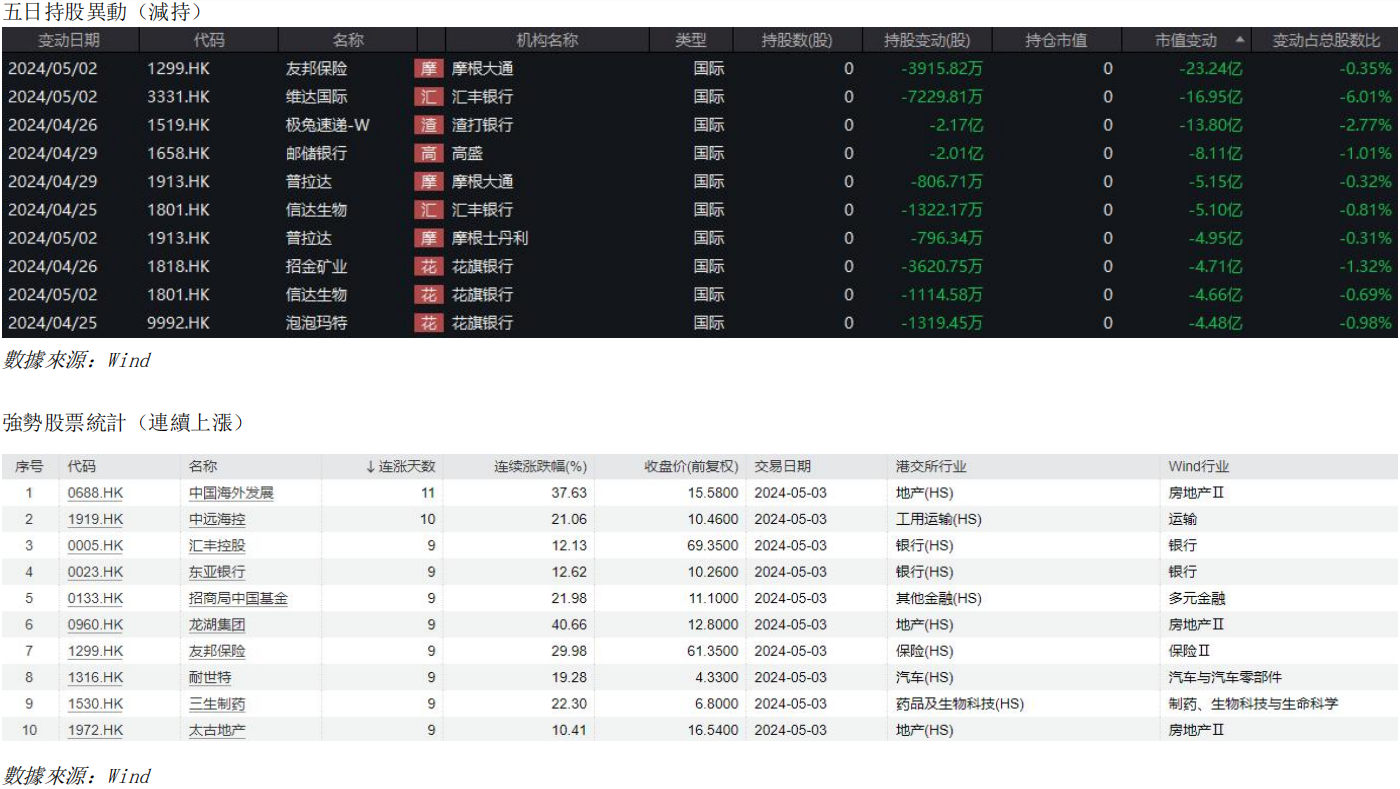Open the 中远海控 name link

click(217, 519)
